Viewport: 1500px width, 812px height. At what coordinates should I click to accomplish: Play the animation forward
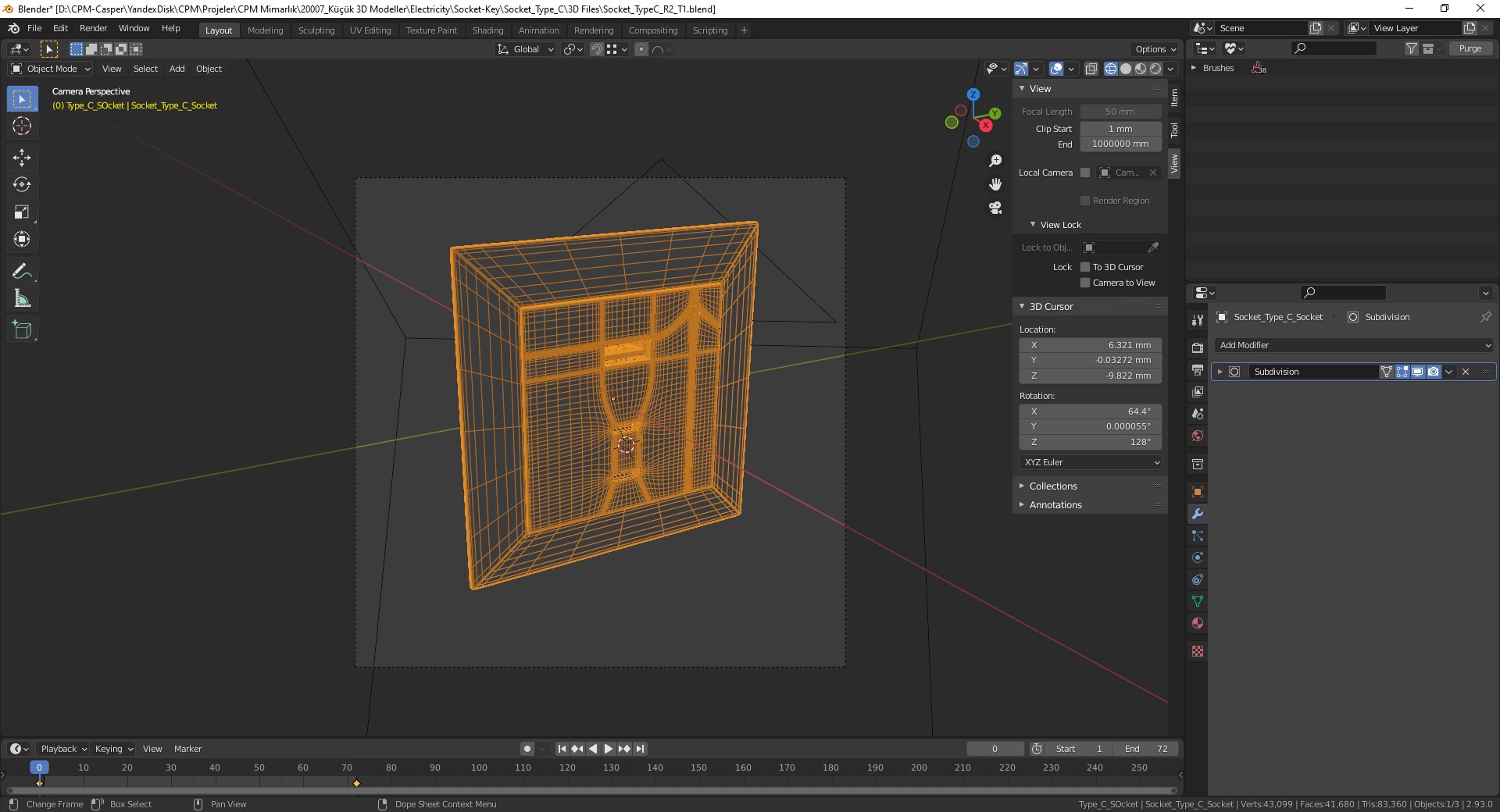coord(609,749)
